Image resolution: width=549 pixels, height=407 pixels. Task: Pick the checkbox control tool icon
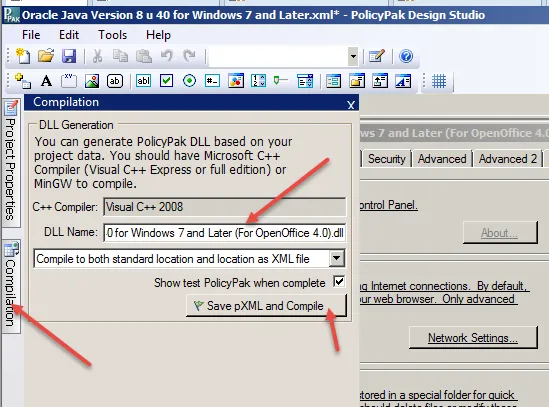[x=166, y=81]
